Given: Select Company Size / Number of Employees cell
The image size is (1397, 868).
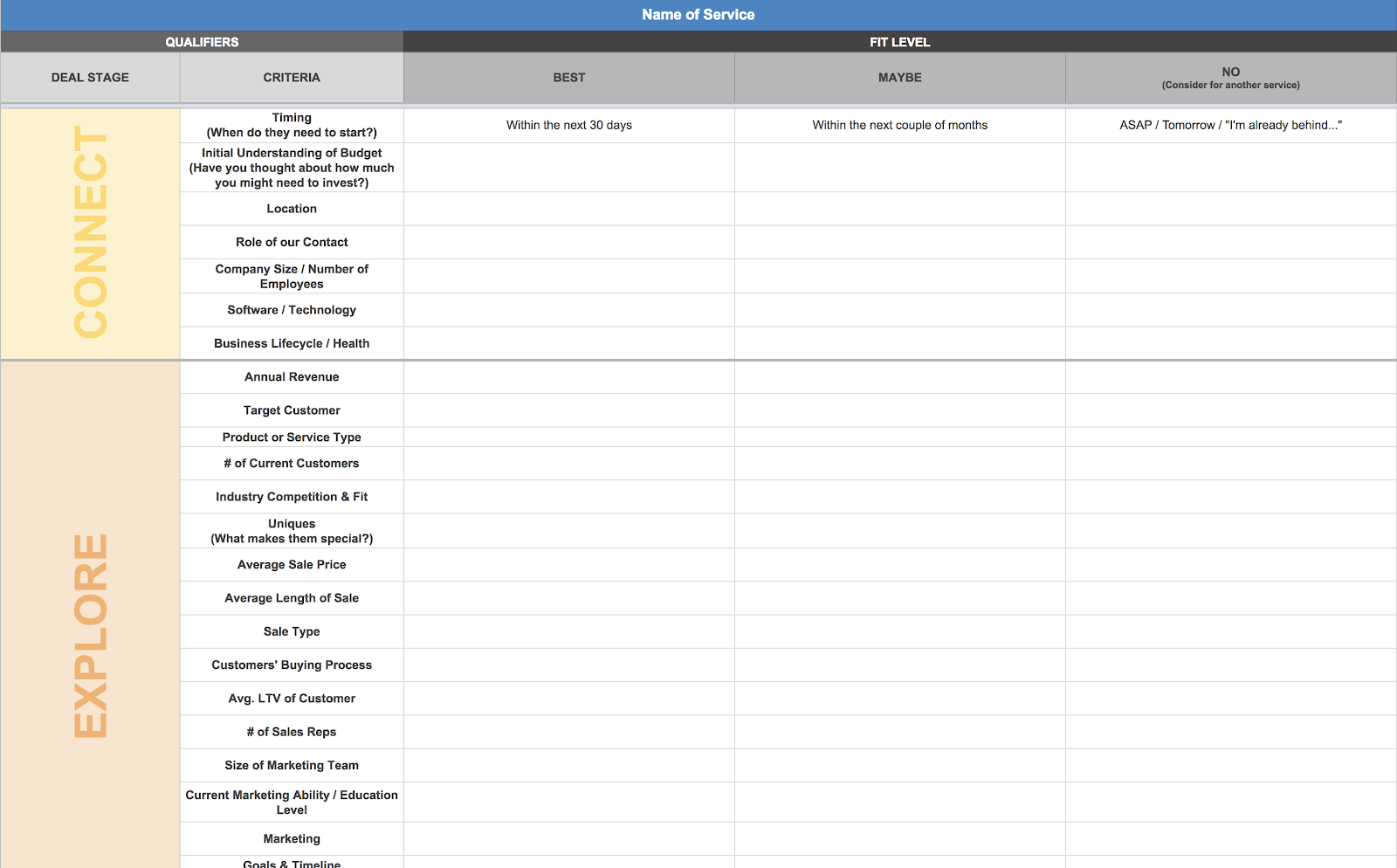Looking at the screenshot, I should point(292,276).
